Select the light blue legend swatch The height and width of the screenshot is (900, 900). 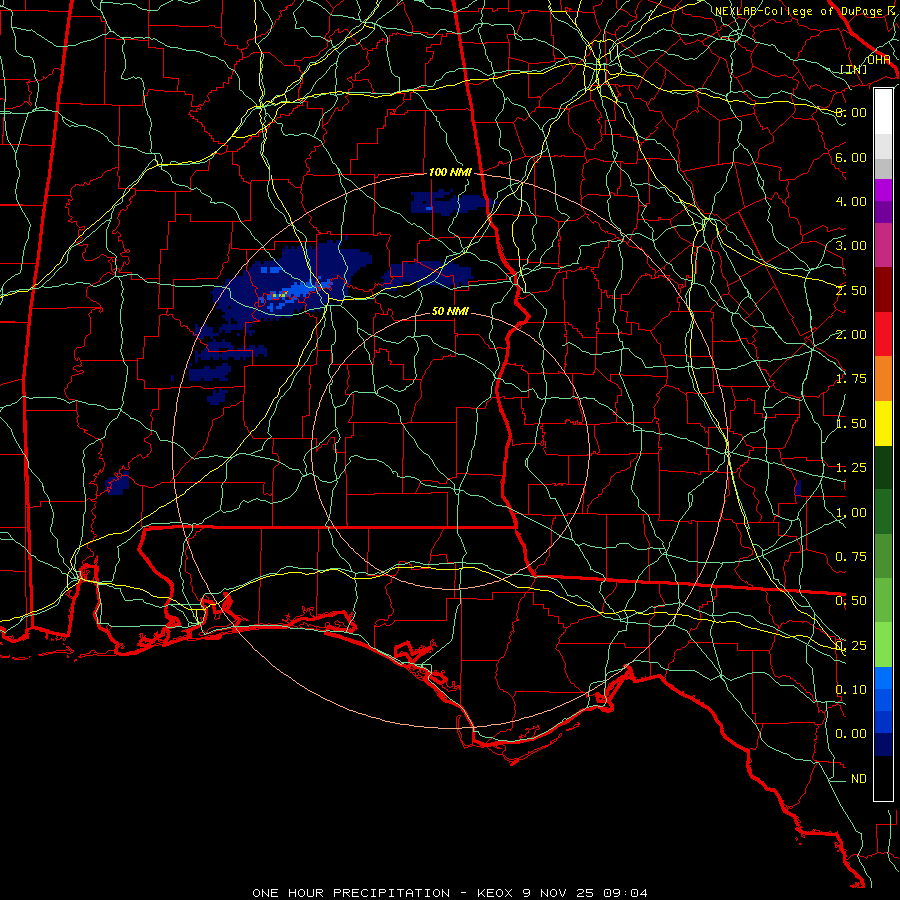(x=883, y=678)
